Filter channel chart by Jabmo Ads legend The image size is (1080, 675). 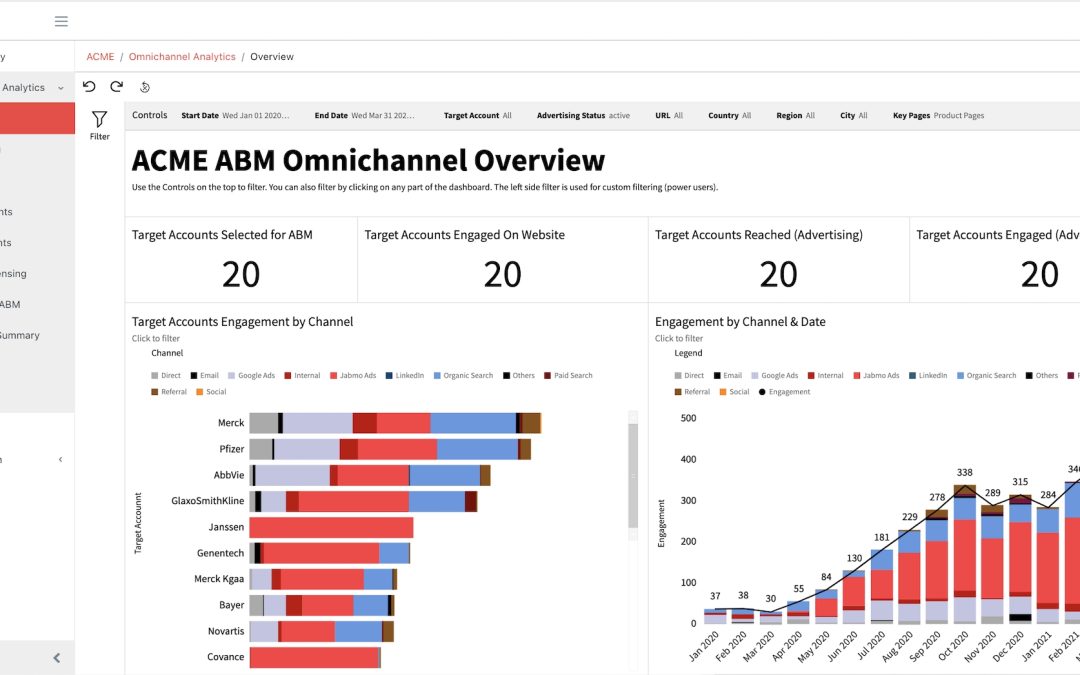click(353, 375)
